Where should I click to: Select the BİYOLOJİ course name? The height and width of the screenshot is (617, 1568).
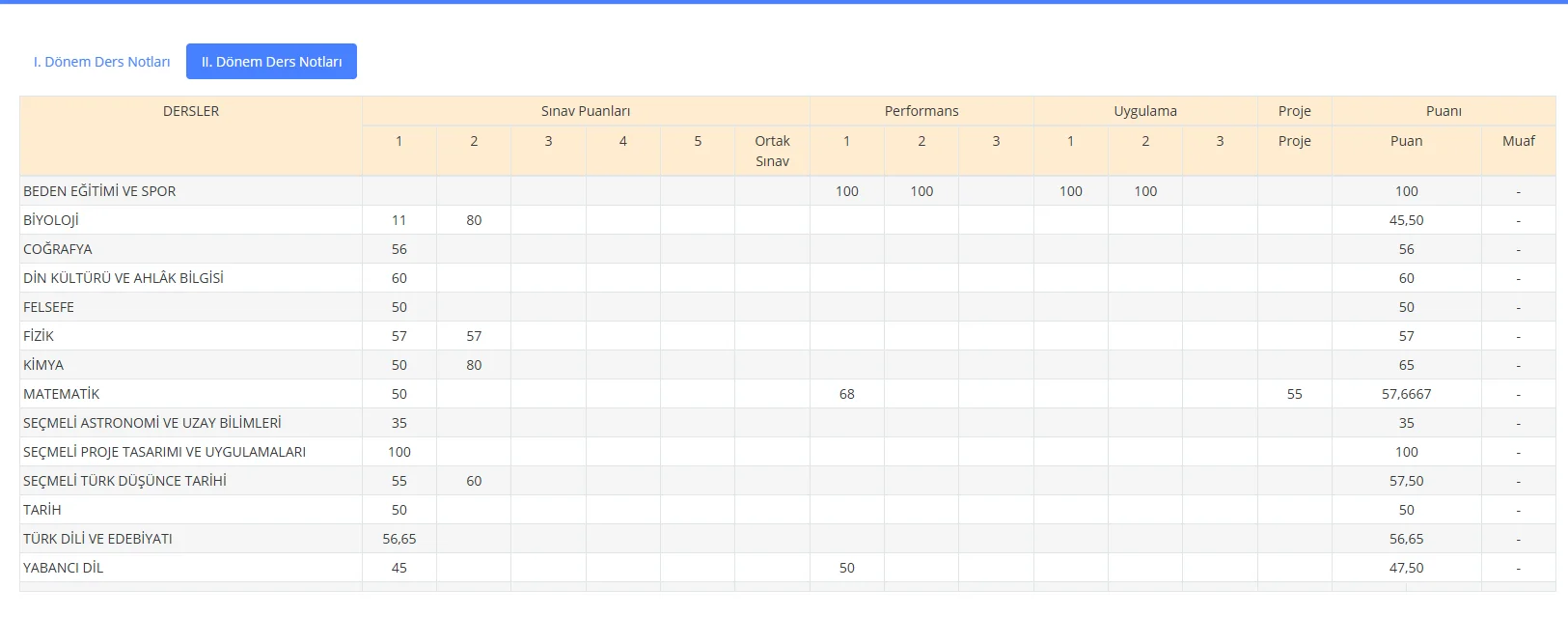pyautogui.click(x=50, y=220)
